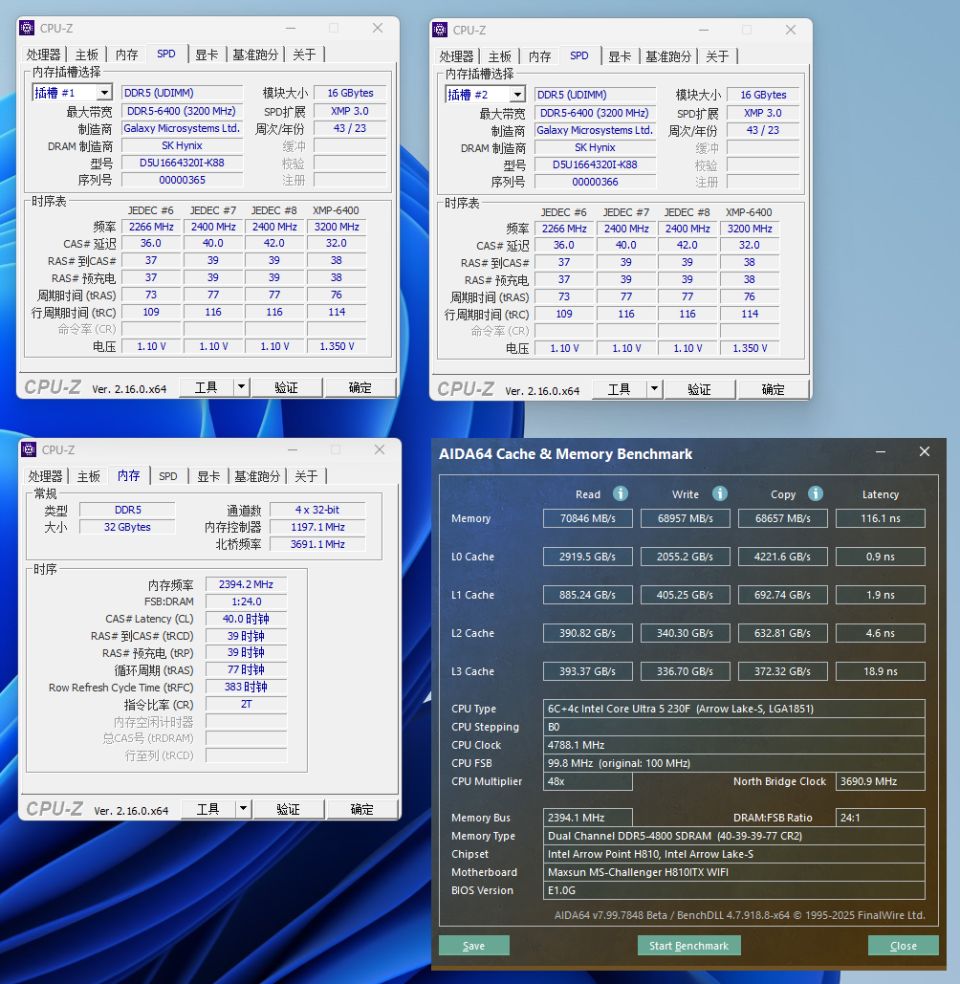The width and height of the screenshot is (960, 984).
Task: Click Row Refresh Cycle Time value 383 时钟
Action: 246,687
